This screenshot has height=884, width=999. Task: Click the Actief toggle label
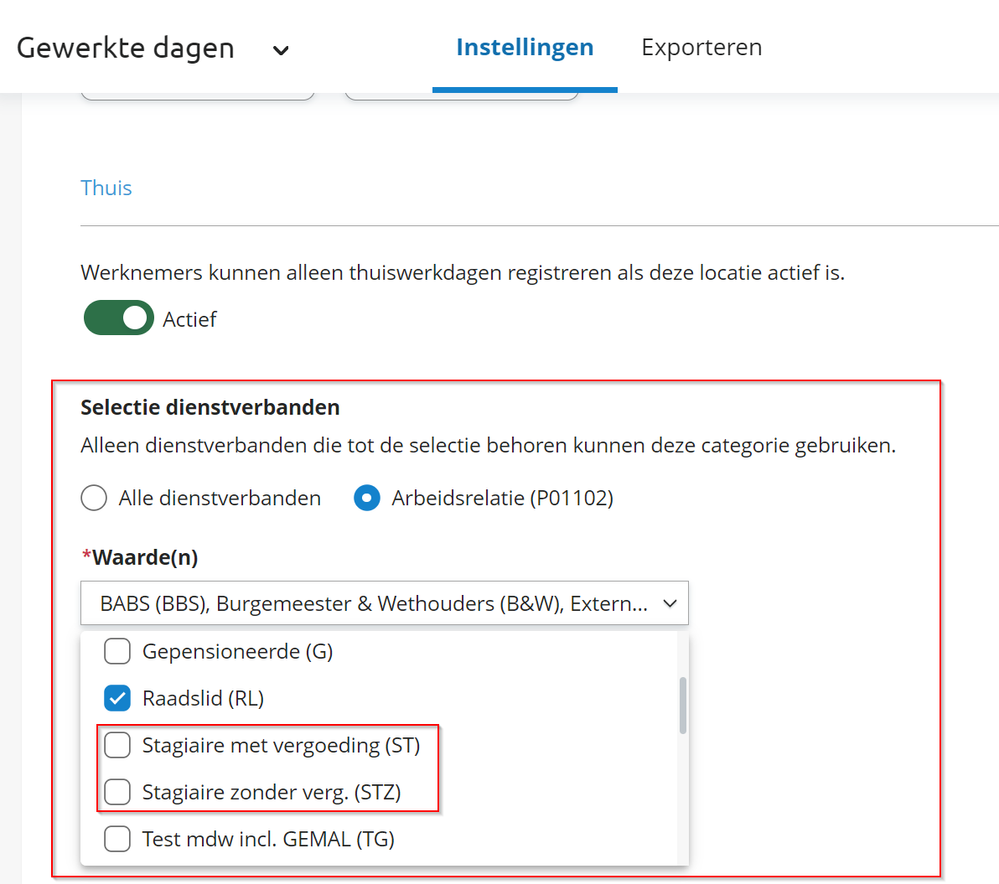[x=190, y=320]
